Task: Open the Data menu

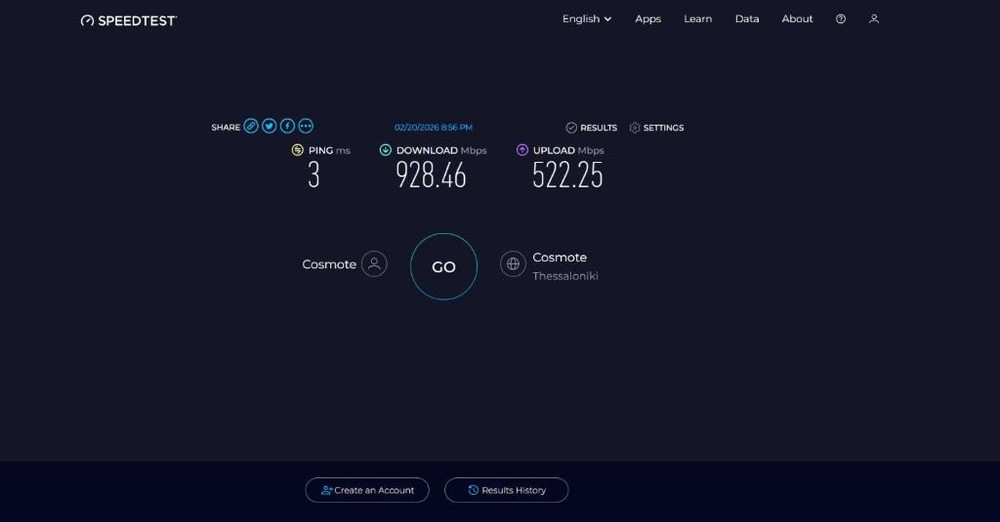Action: 747,19
